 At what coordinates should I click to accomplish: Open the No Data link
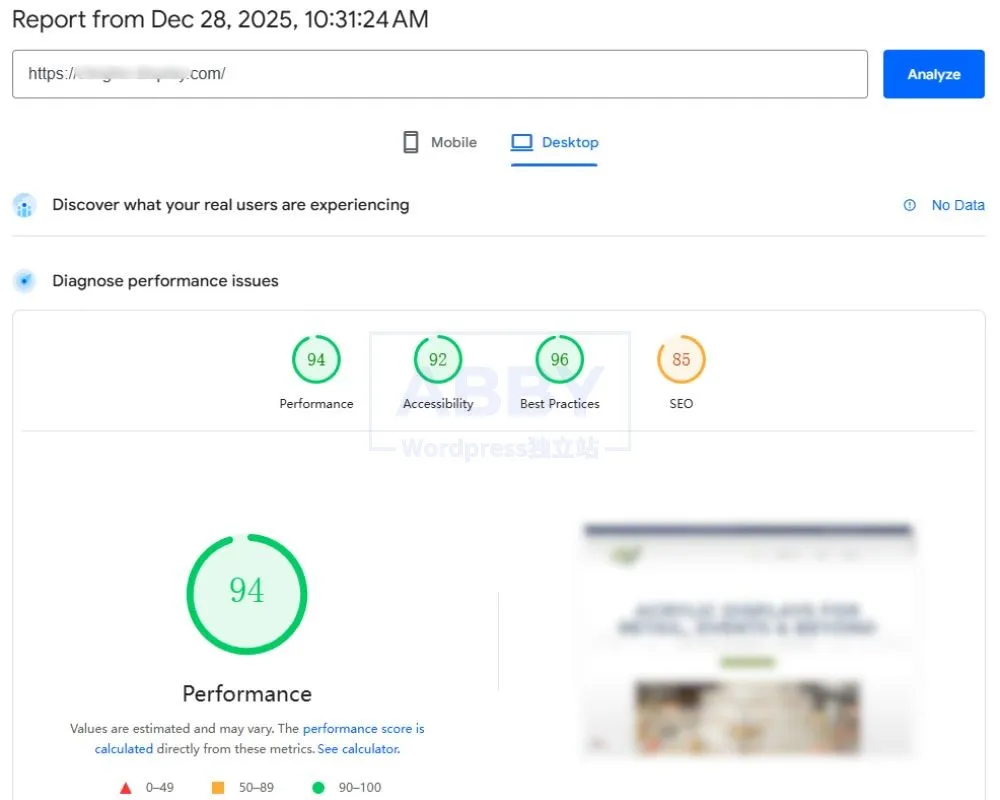click(958, 205)
